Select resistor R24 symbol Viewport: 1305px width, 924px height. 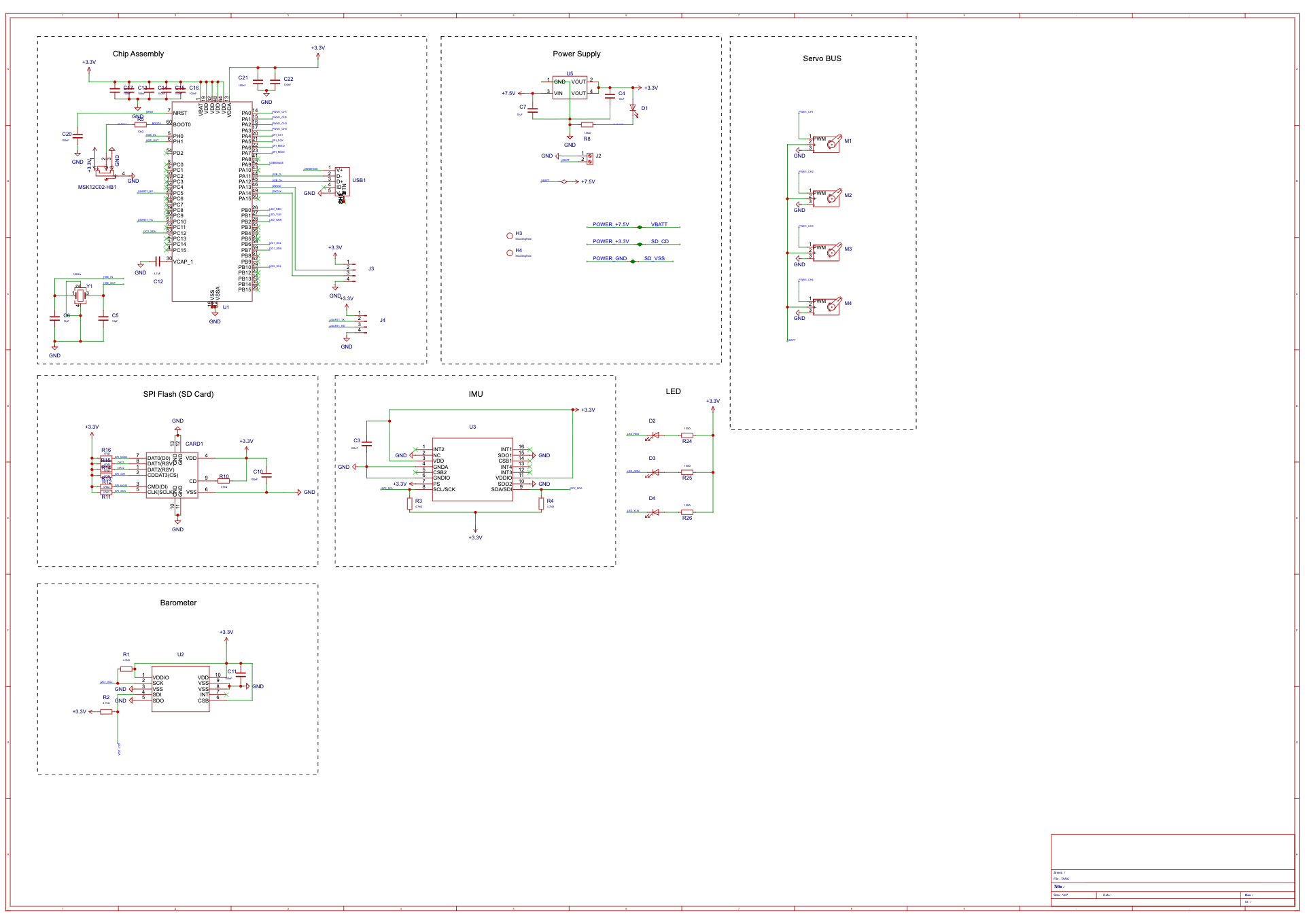[687, 435]
